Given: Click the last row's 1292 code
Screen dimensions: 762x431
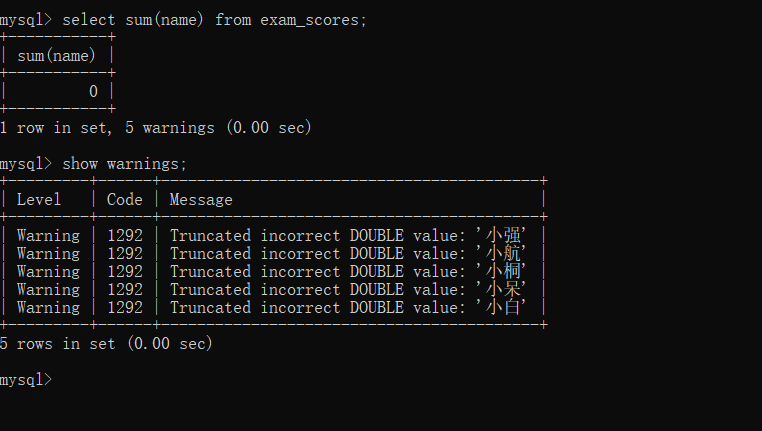Looking at the screenshot, I should tap(125, 308).
